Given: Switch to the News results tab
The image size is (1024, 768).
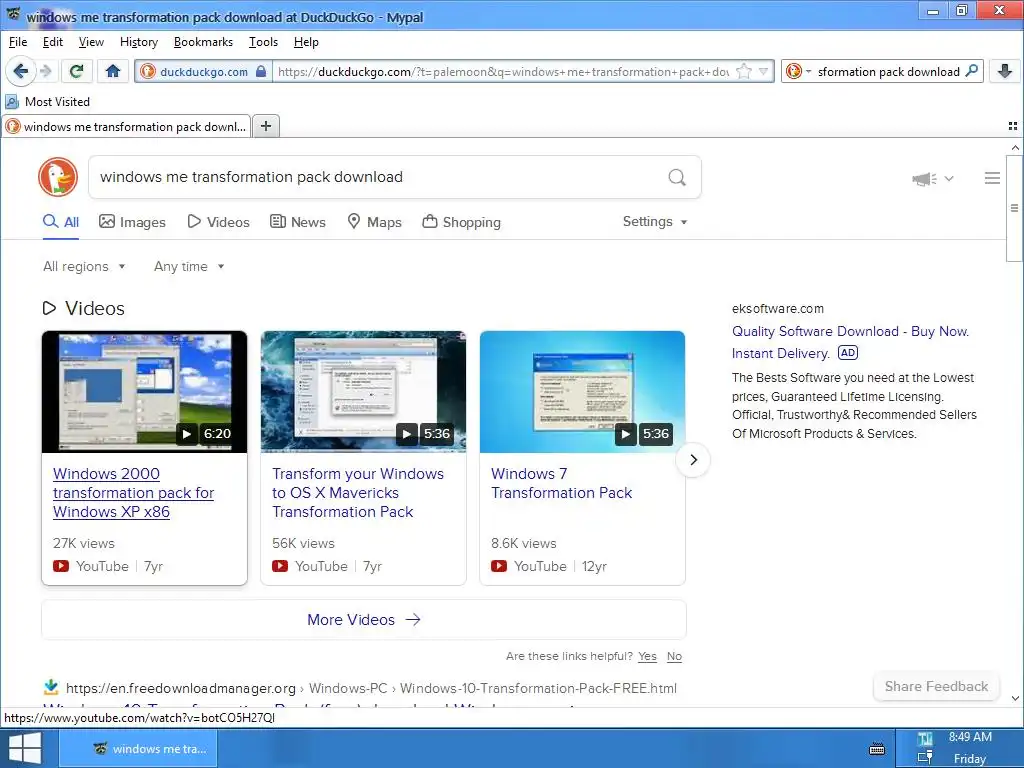Looking at the screenshot, I should [298, 222].
